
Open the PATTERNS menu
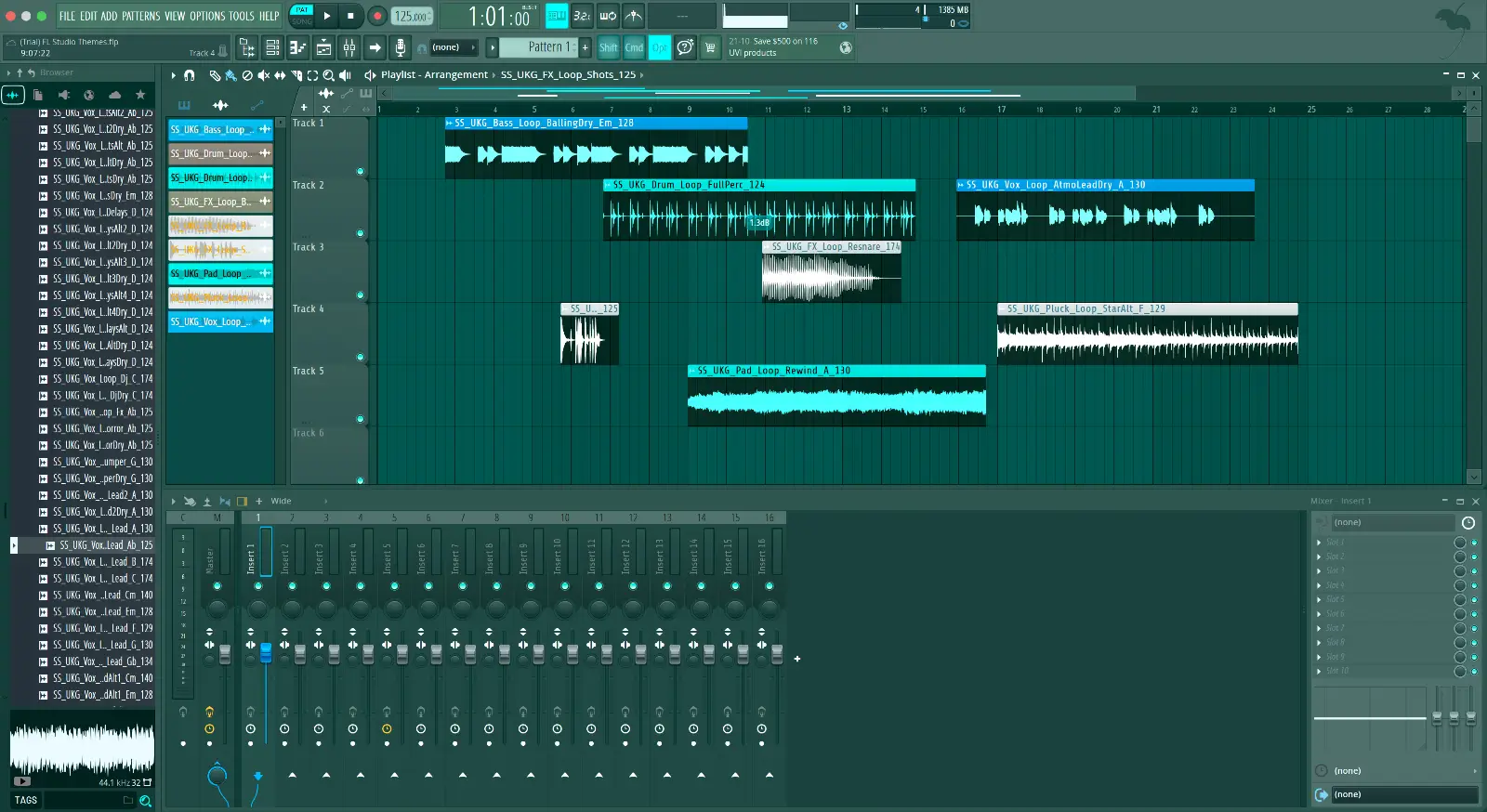pos(141,16)
